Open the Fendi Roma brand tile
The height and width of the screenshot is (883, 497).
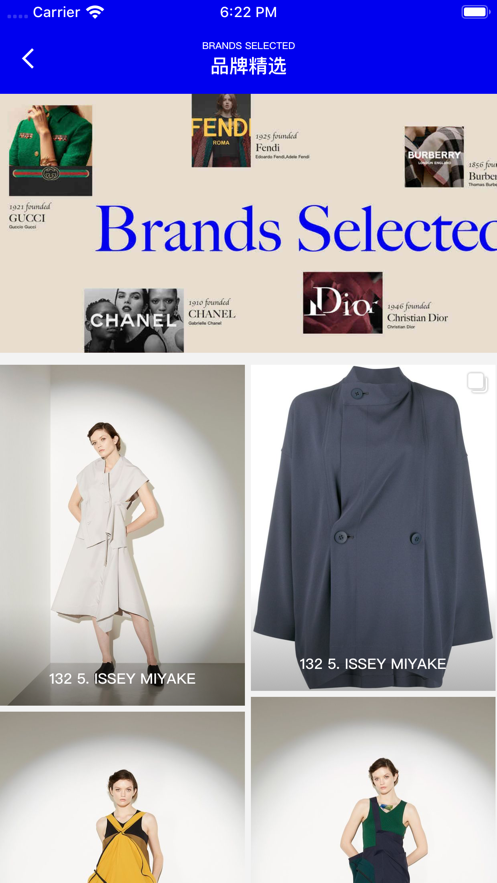[x=221, y=131]
